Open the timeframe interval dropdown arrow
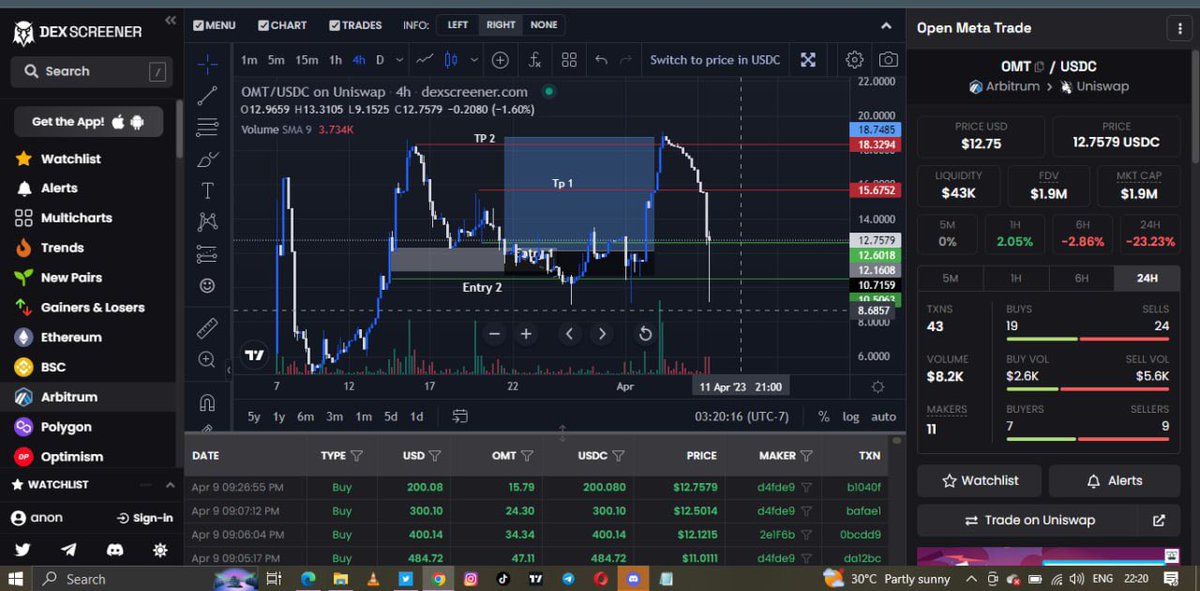 pos(399,60)
